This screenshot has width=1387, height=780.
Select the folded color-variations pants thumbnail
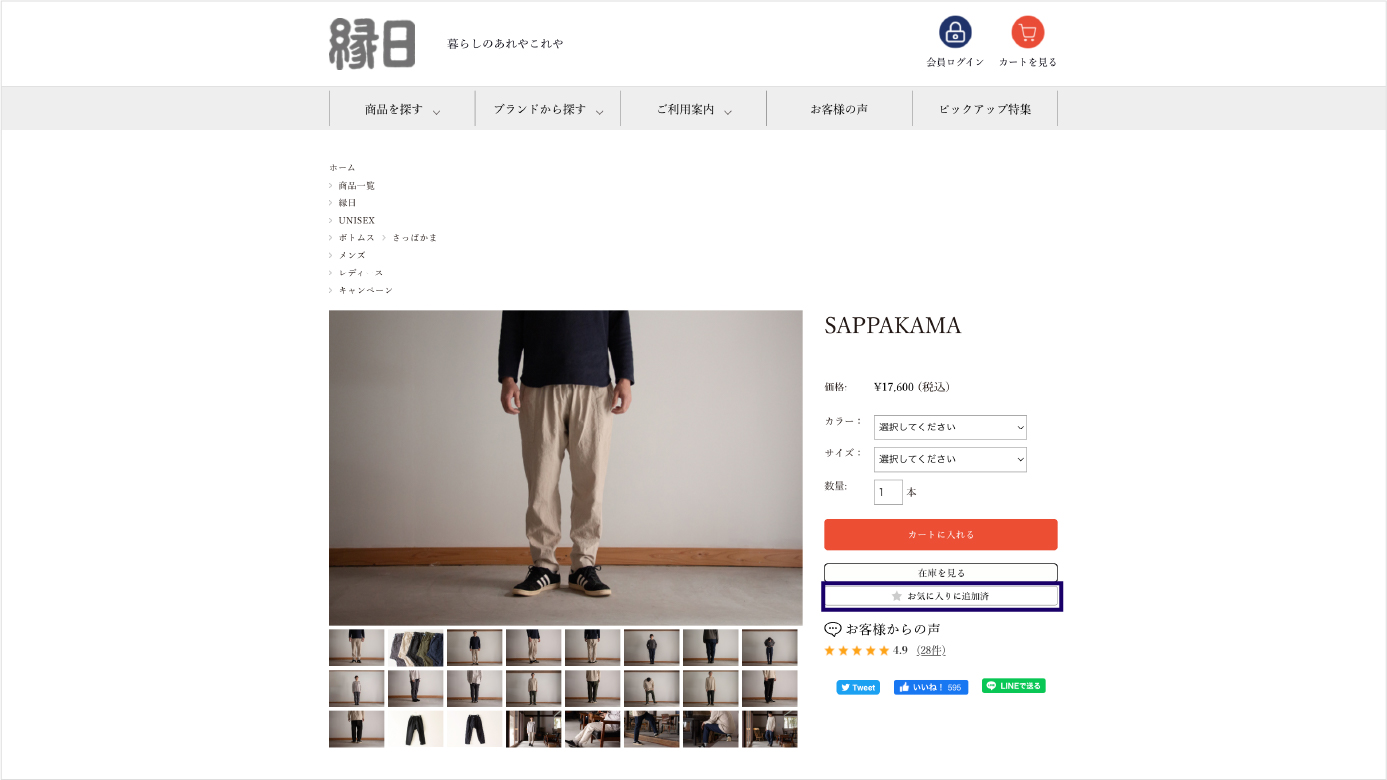pyautogui.click(x=416, y=647)
